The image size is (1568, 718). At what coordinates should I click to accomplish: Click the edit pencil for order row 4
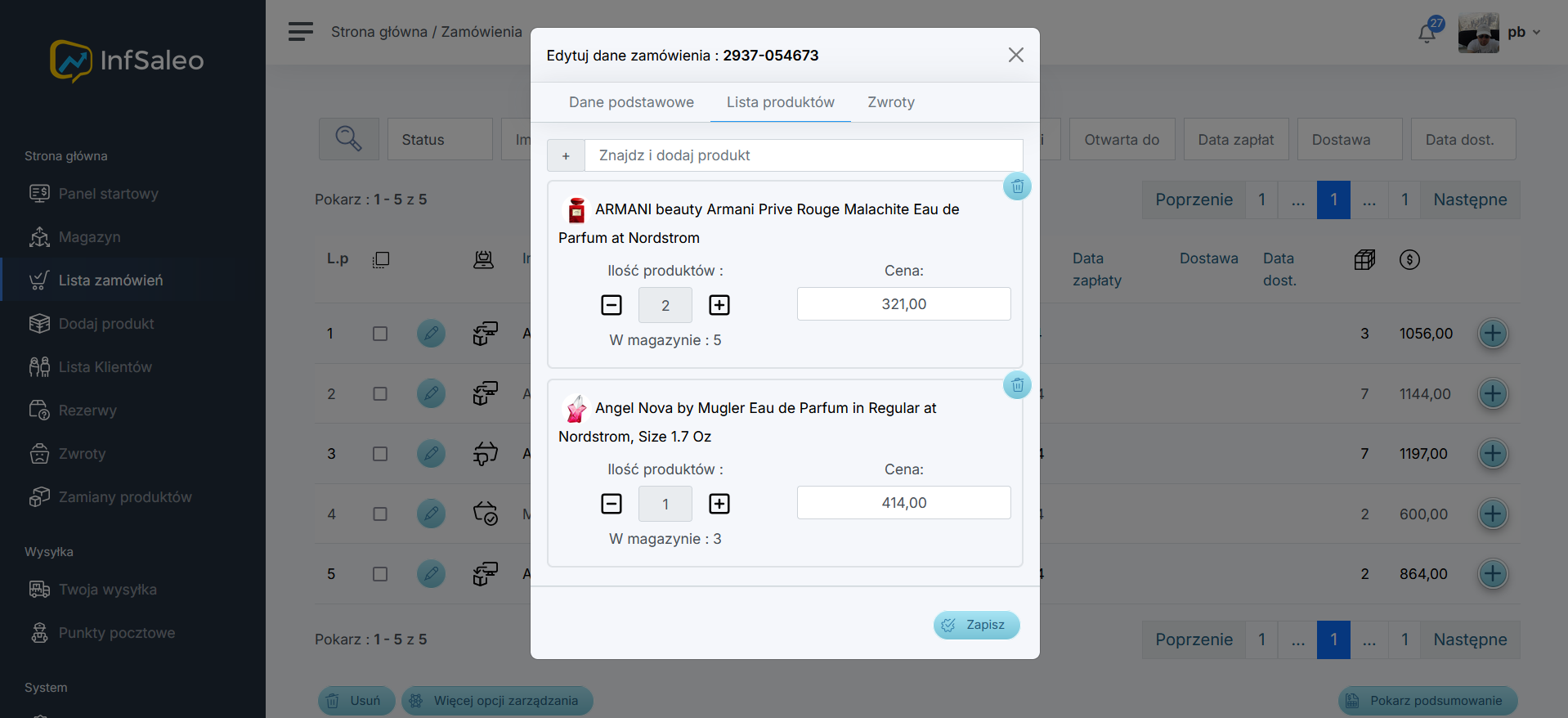(431, 514)
